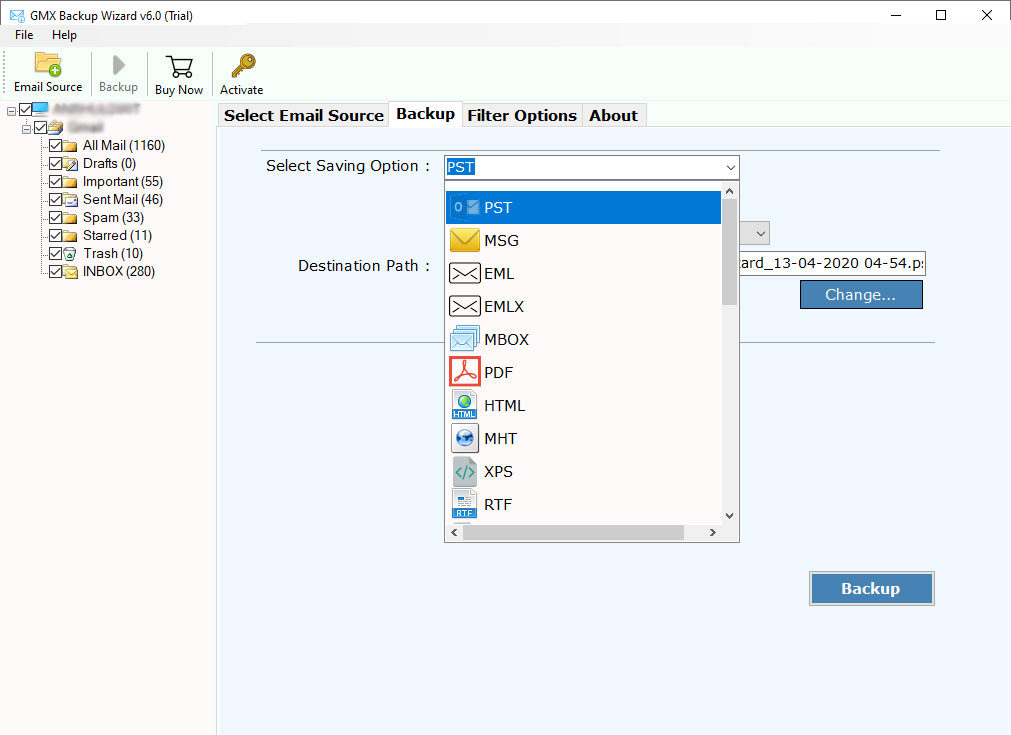The height and width of the screenshot is (735, 1011).
Task: Click the RTF document icon
Action: click(465, 504)
